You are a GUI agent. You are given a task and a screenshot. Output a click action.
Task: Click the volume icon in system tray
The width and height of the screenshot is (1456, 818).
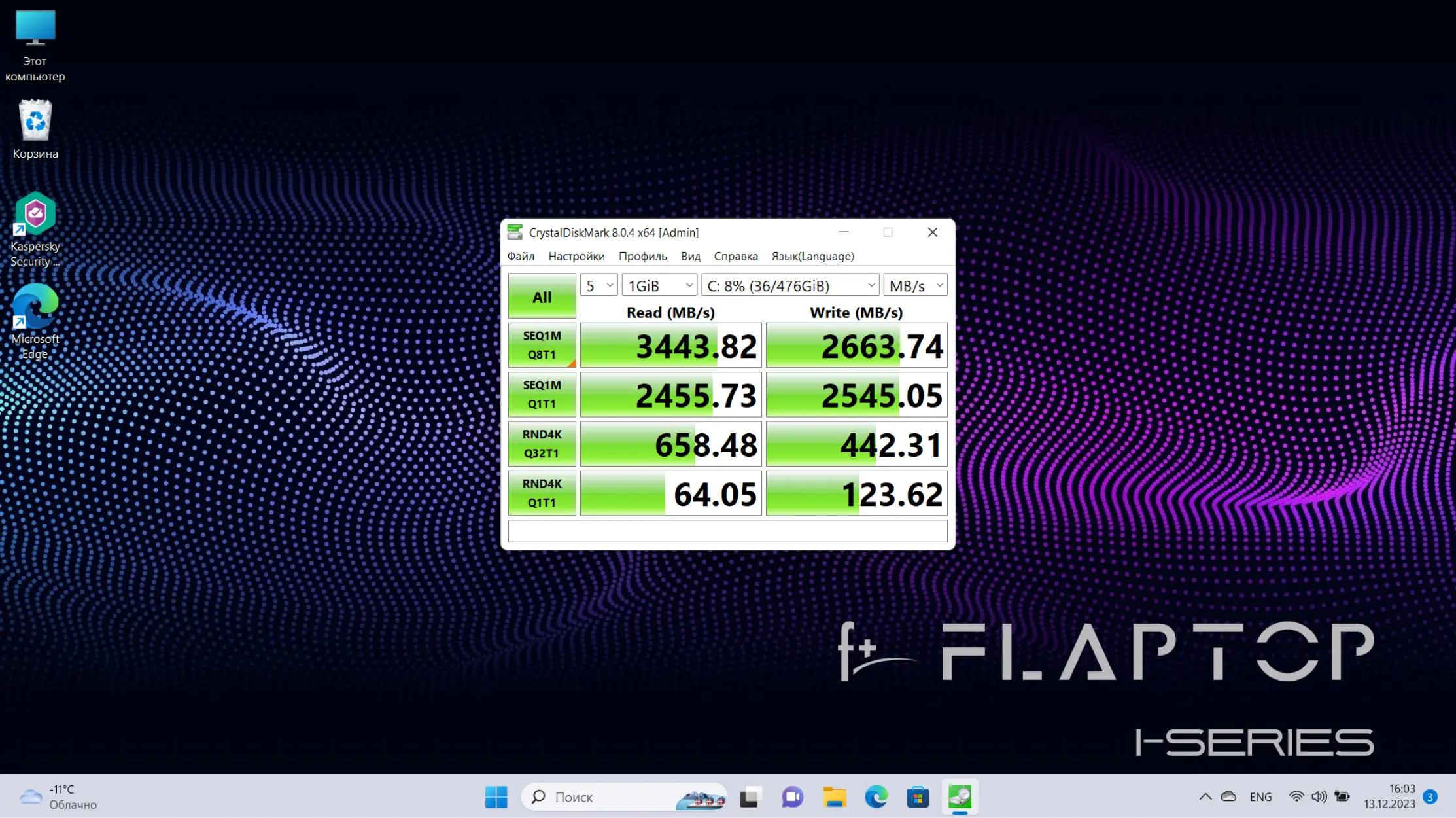tap(1319, 796)
